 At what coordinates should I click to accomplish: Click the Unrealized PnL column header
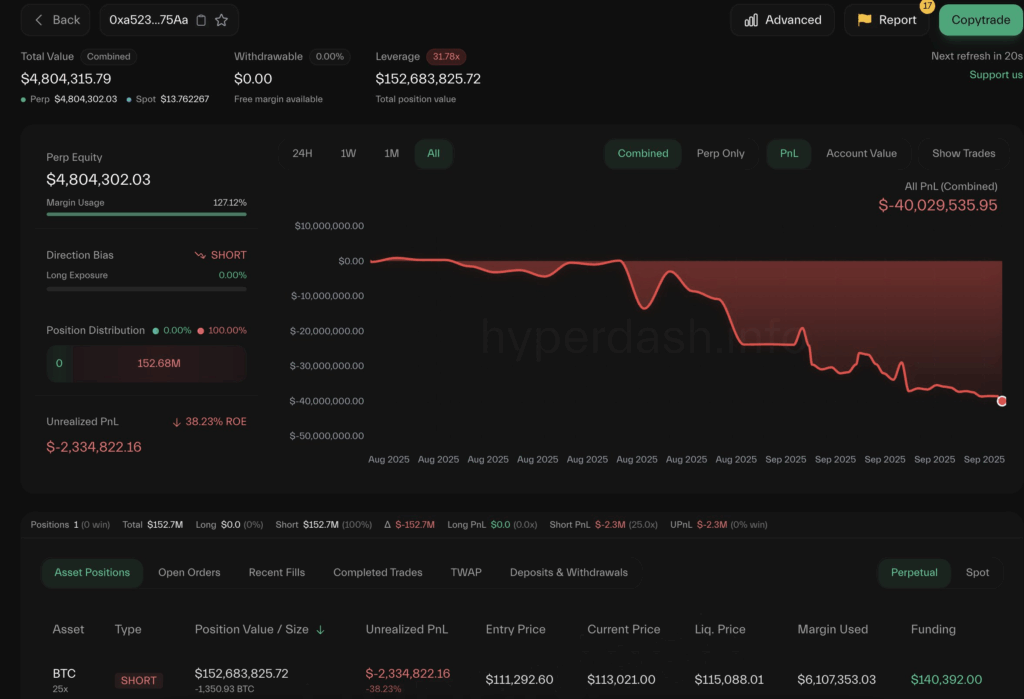coord(406,630)
